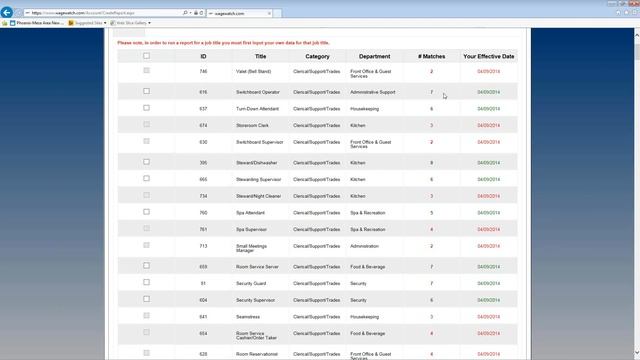640x360 pixels.
Task: Open a new browser tab
Action: [277, 13]
